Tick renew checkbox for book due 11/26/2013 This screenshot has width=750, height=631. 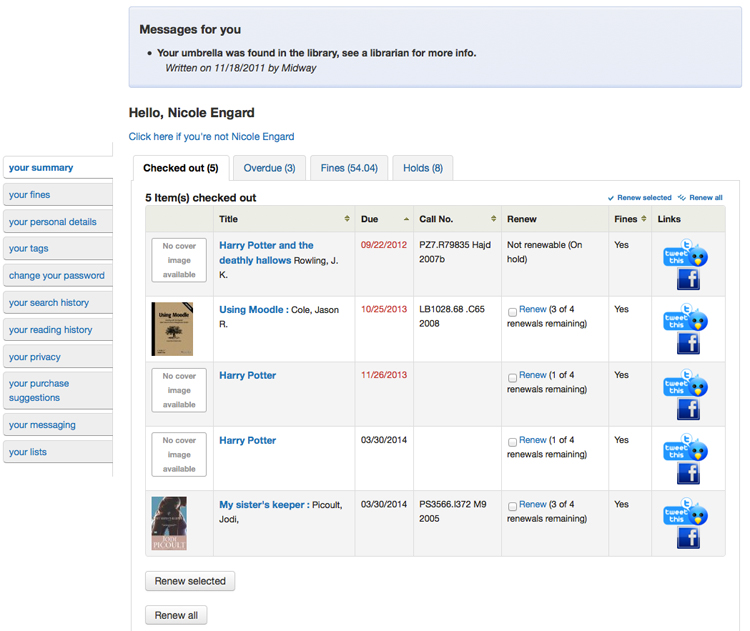[x=513, y=377]
